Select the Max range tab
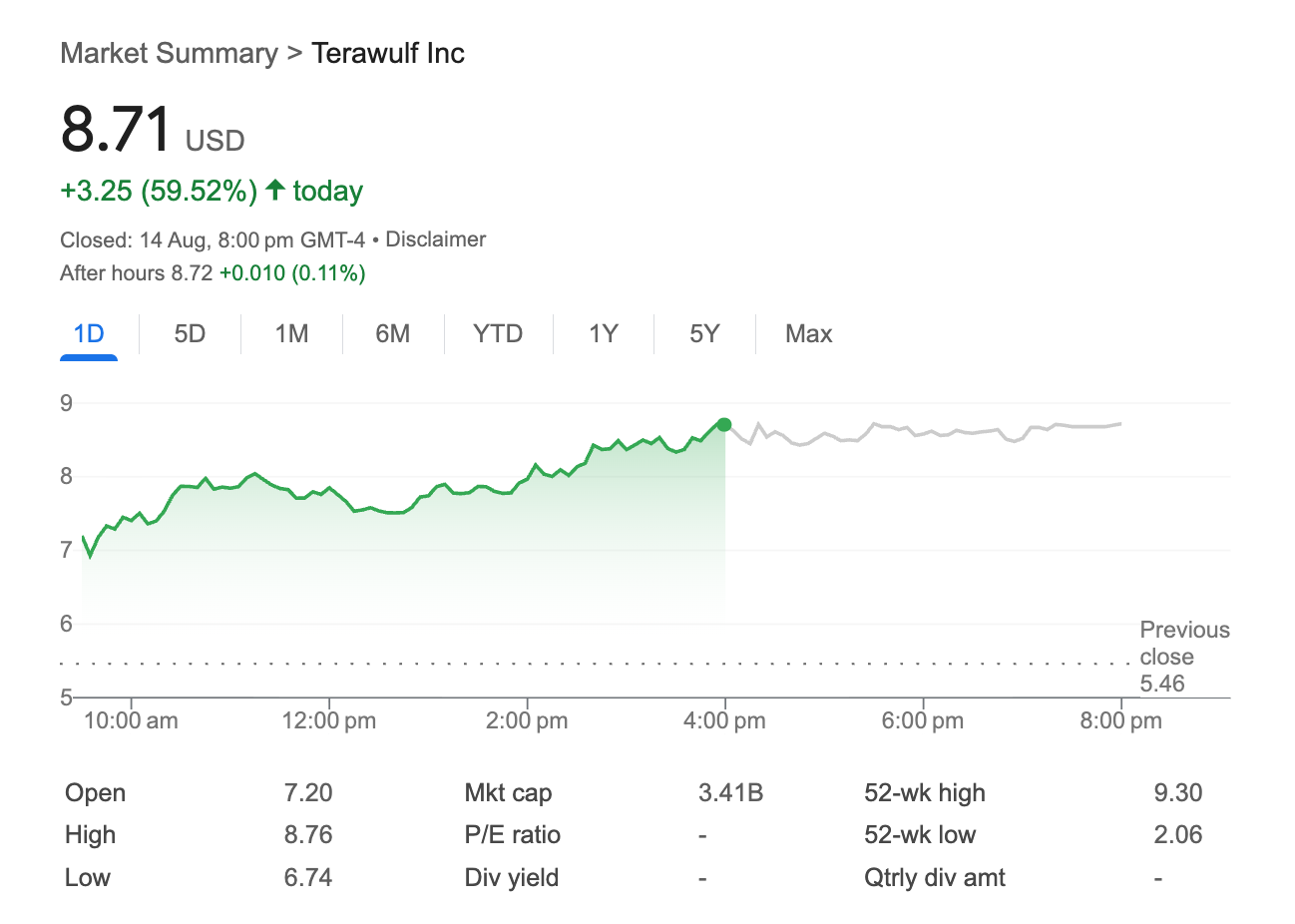This screenshot has width=1295, height=924. tap(808, 333)
